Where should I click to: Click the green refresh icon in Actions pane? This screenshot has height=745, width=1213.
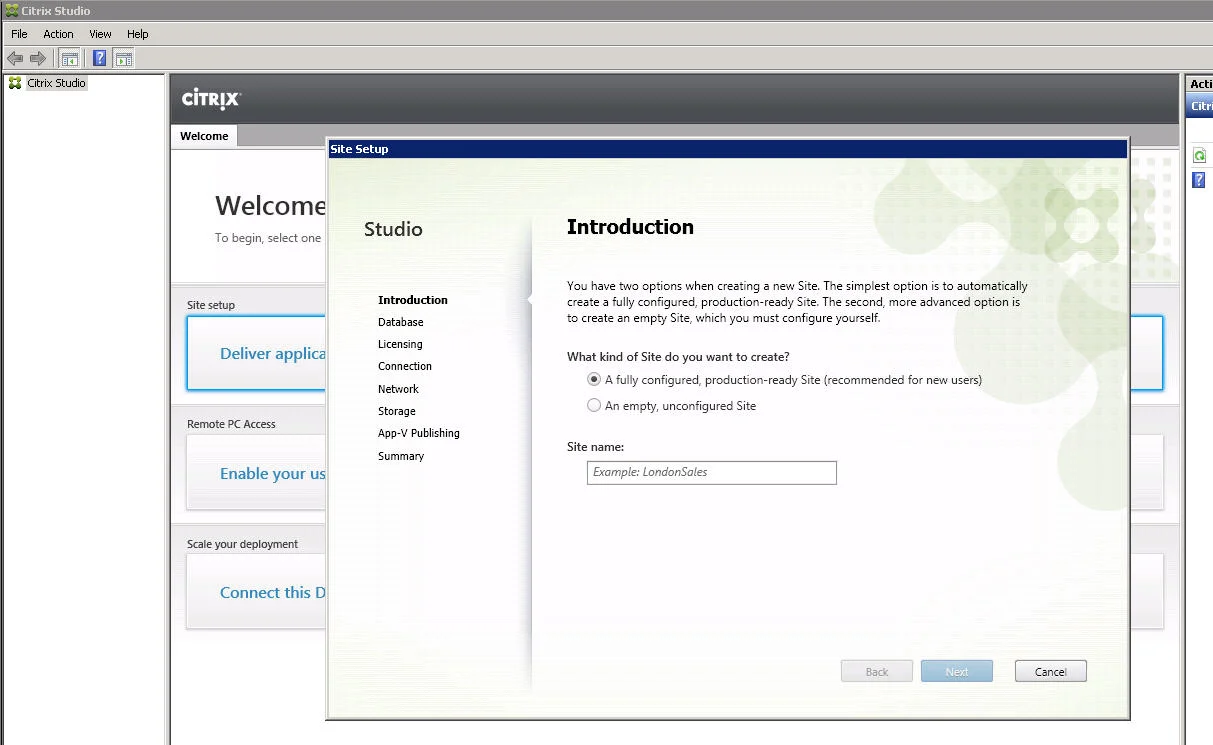click(1199, 156)
